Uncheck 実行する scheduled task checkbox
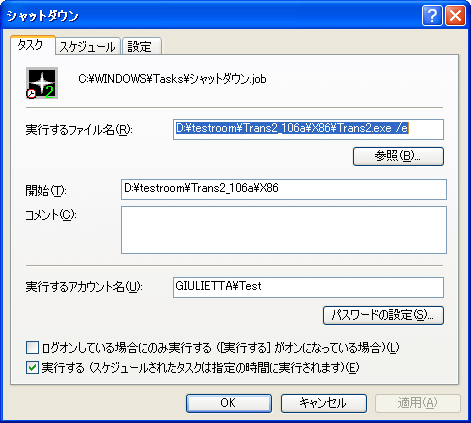 [32, 368]
